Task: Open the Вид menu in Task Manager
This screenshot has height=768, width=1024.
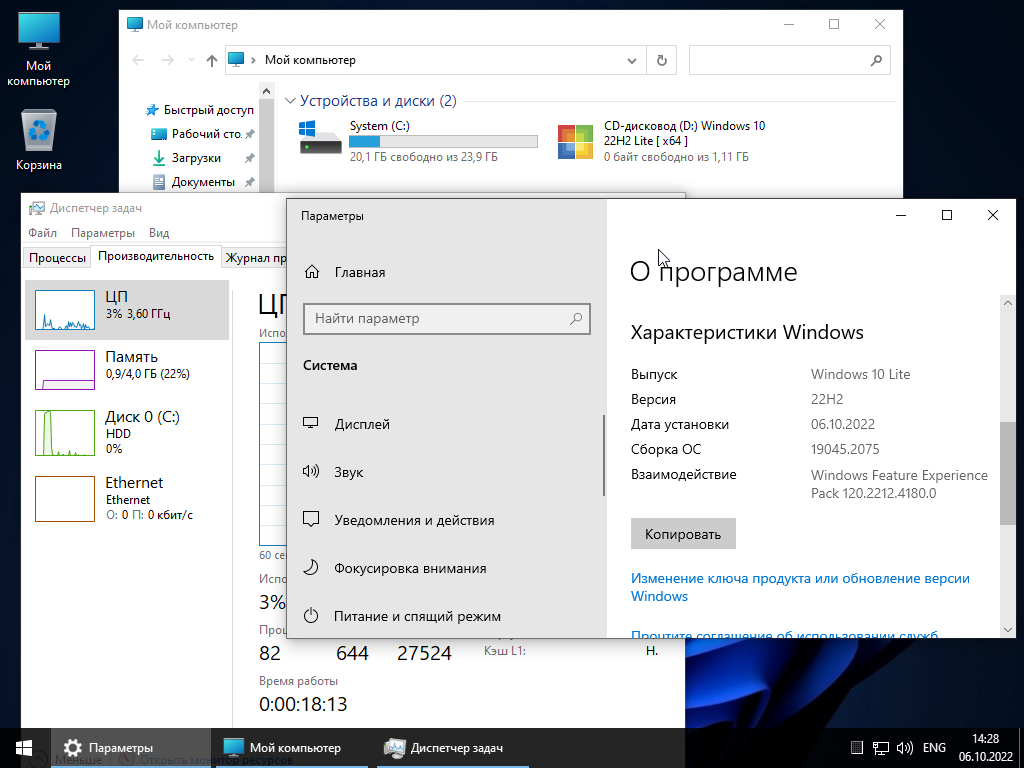Action: 159,232
